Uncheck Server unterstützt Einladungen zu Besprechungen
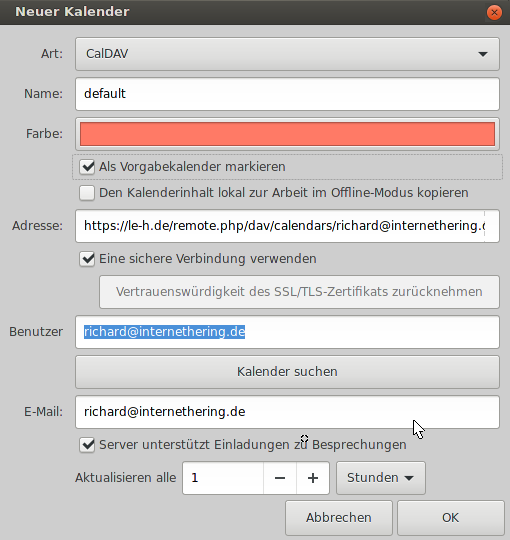The image size is (510, 540). [x=87, y=445]
